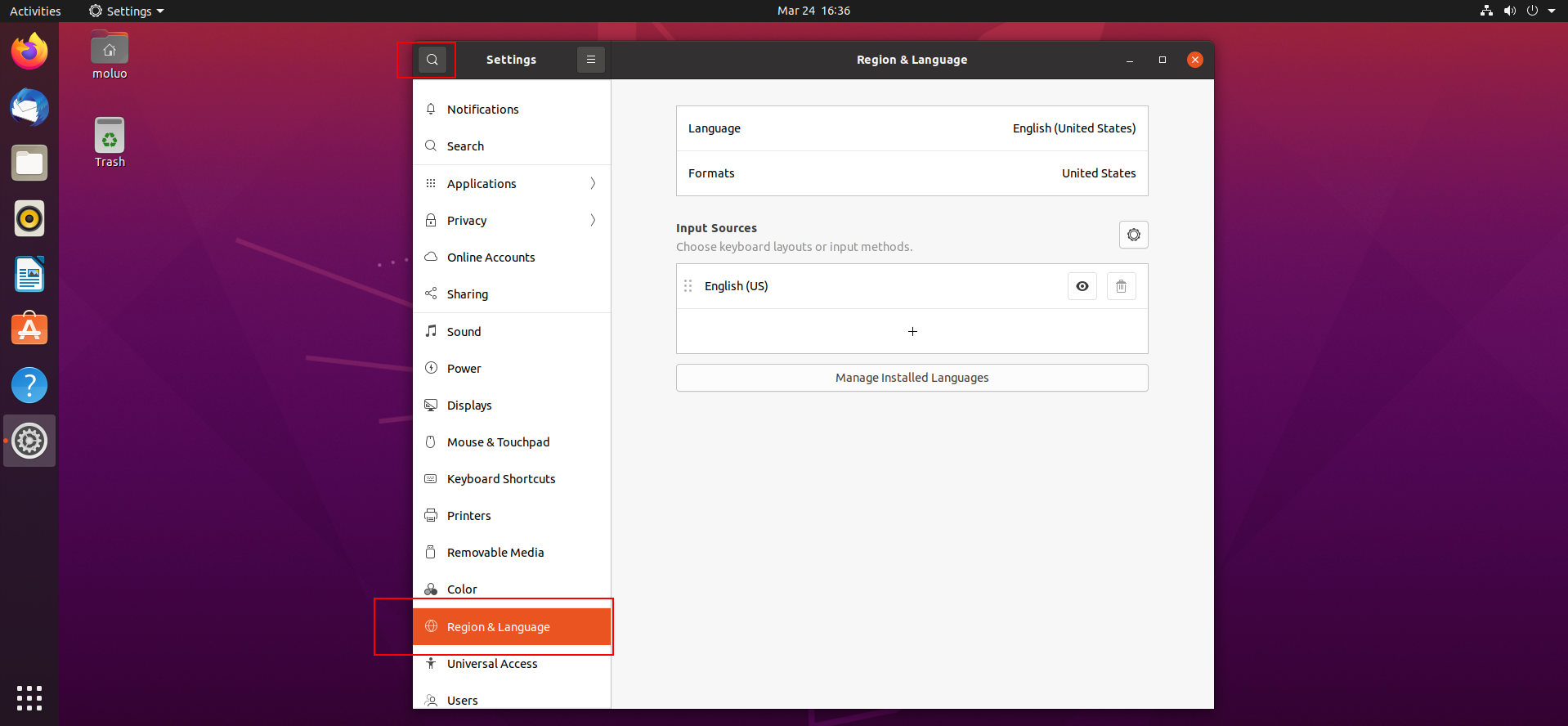Launch Firefox from the dock

(x=29, y=52)
